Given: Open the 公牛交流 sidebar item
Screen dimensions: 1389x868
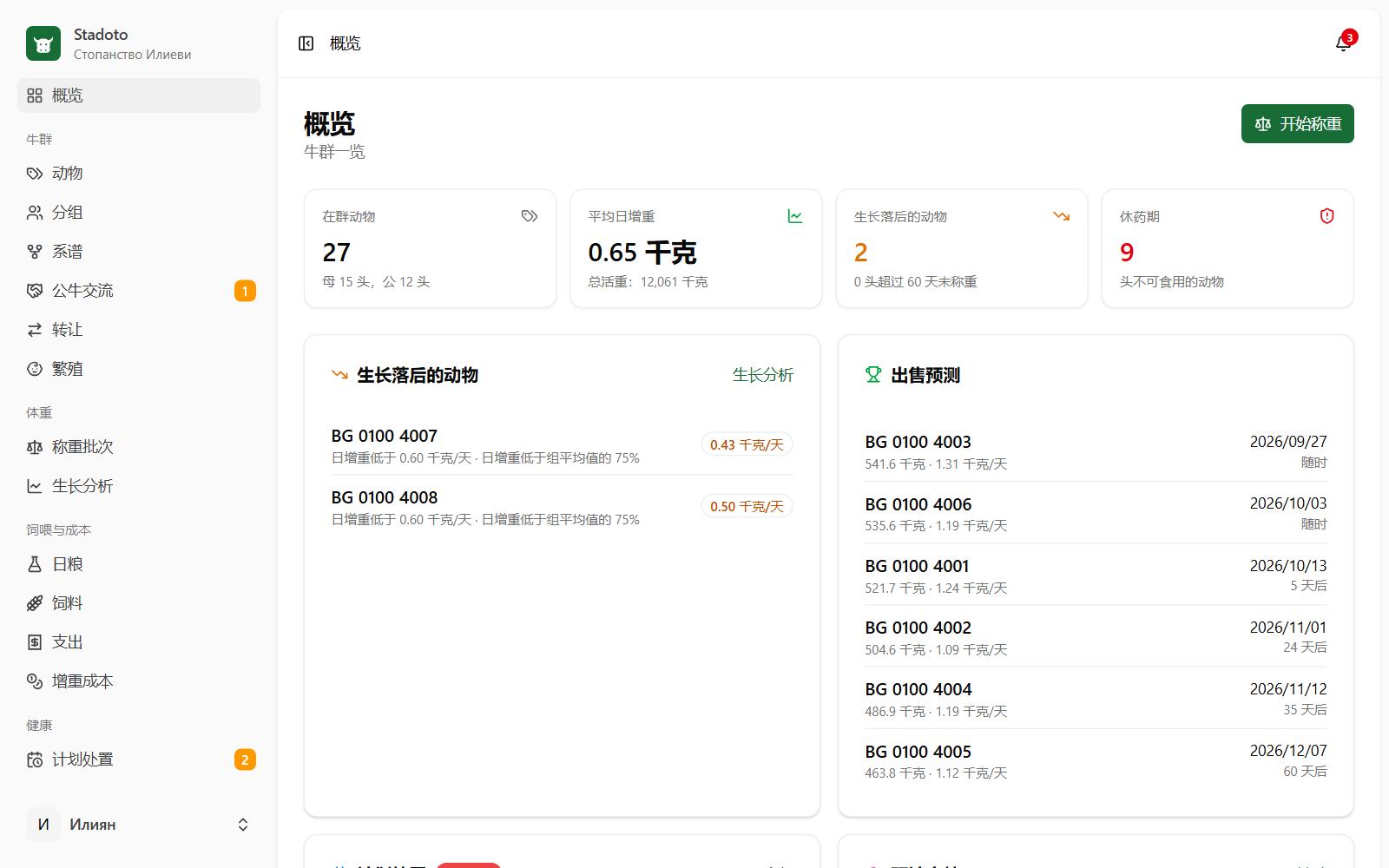Looking at the screenshot, I should (139, 291).
